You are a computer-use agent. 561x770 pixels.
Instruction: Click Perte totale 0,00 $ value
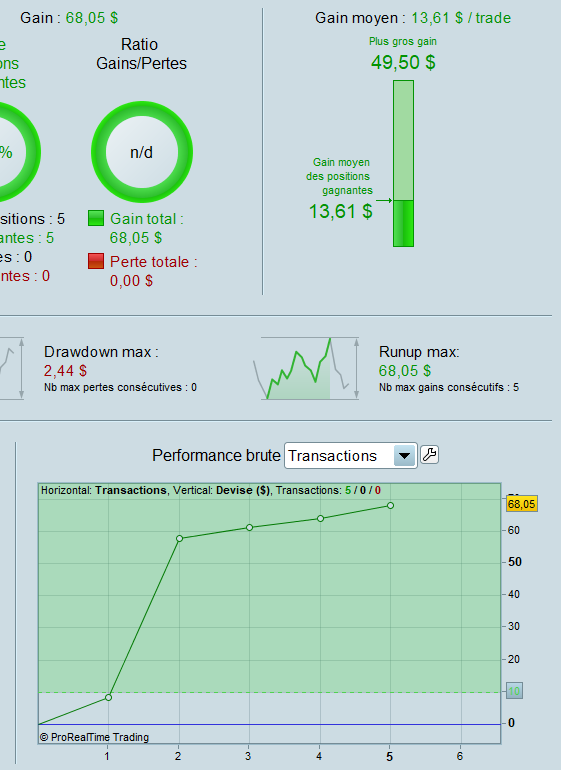click(131, 281)
